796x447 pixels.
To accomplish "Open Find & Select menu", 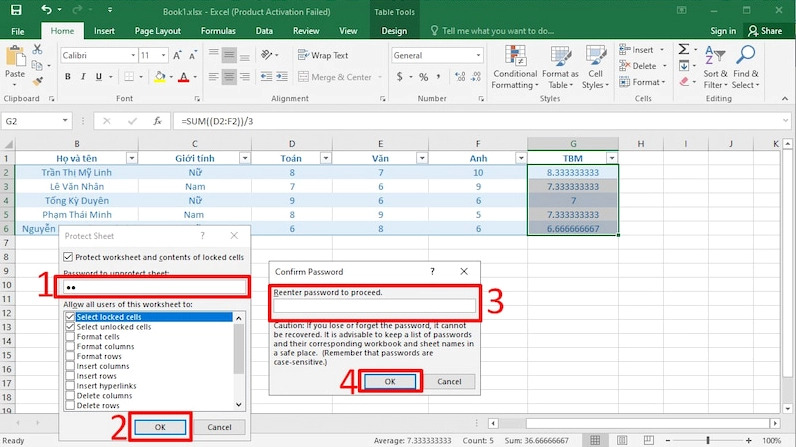I will [746, 67].
